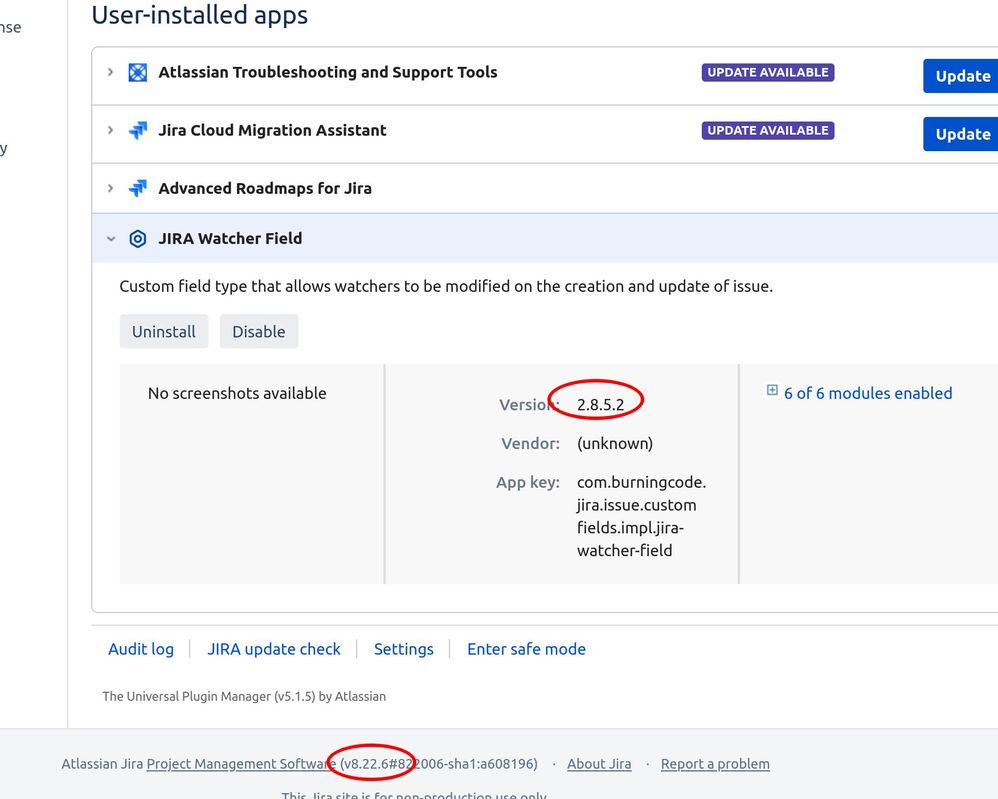Click the App key value com.burningcode text
Image resolution: width=998 pixels, height=799 pixels.
pyautogui.click(x=642, y=516)
